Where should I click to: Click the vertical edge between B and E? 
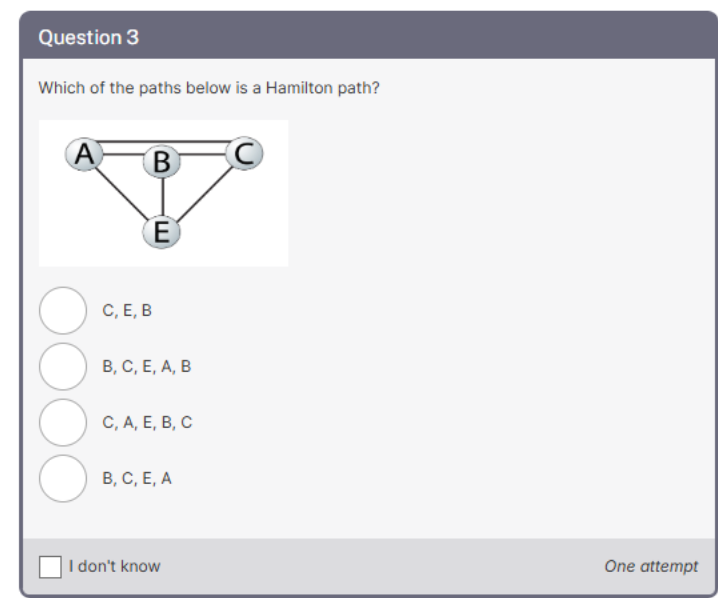click(x=161, y=198)
